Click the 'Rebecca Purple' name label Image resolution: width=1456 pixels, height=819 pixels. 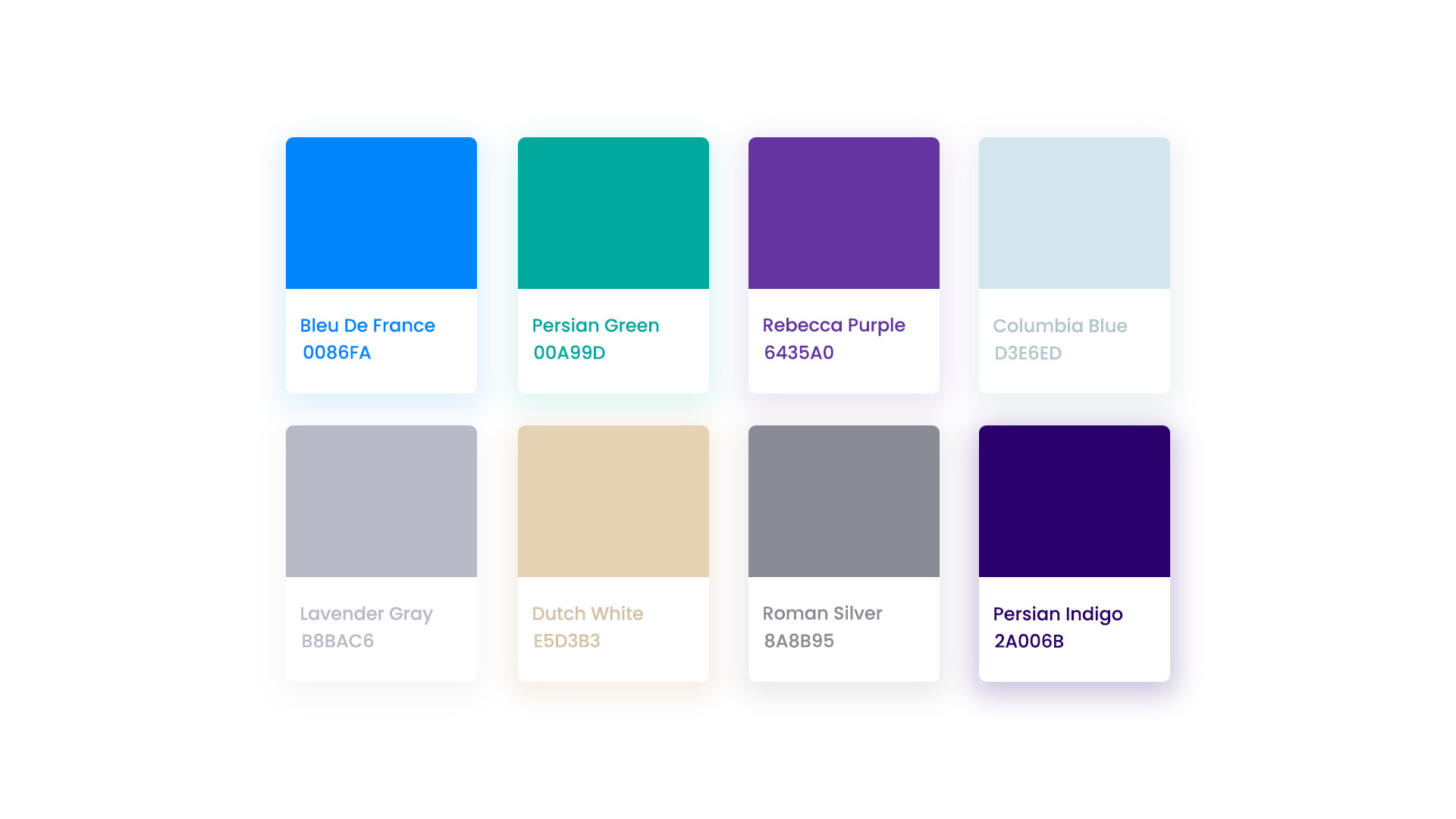pyautogui.click(x=834, y=325)
